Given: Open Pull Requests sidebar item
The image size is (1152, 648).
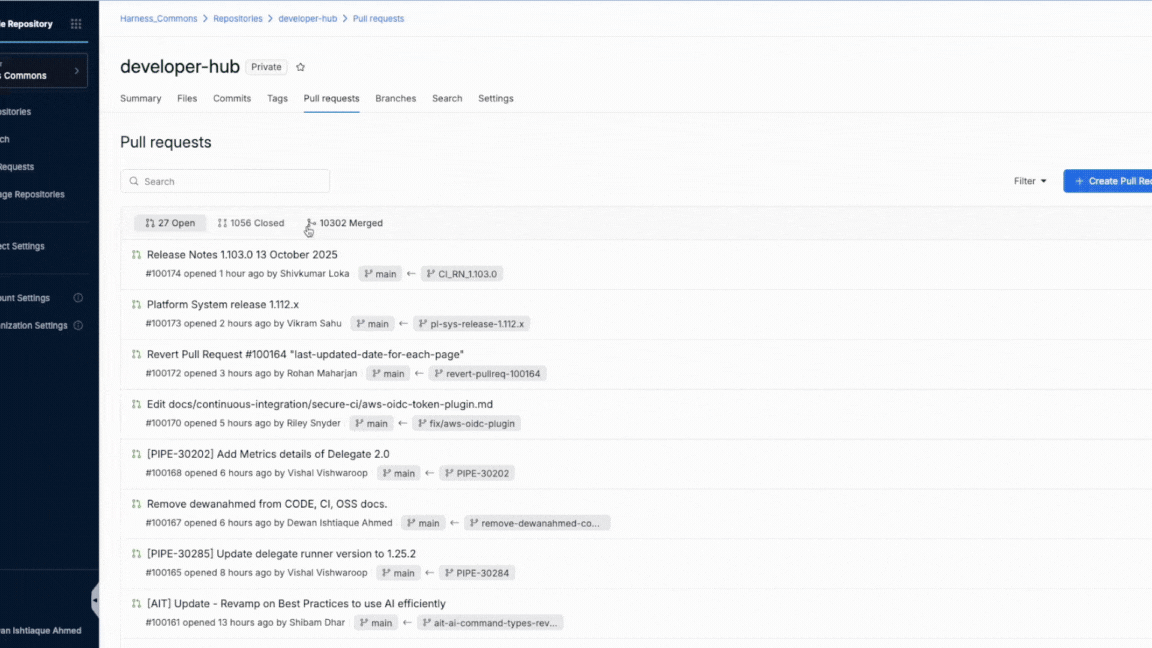Looking at the screenshot, I should pyautogui.click(x=18, y=167).
